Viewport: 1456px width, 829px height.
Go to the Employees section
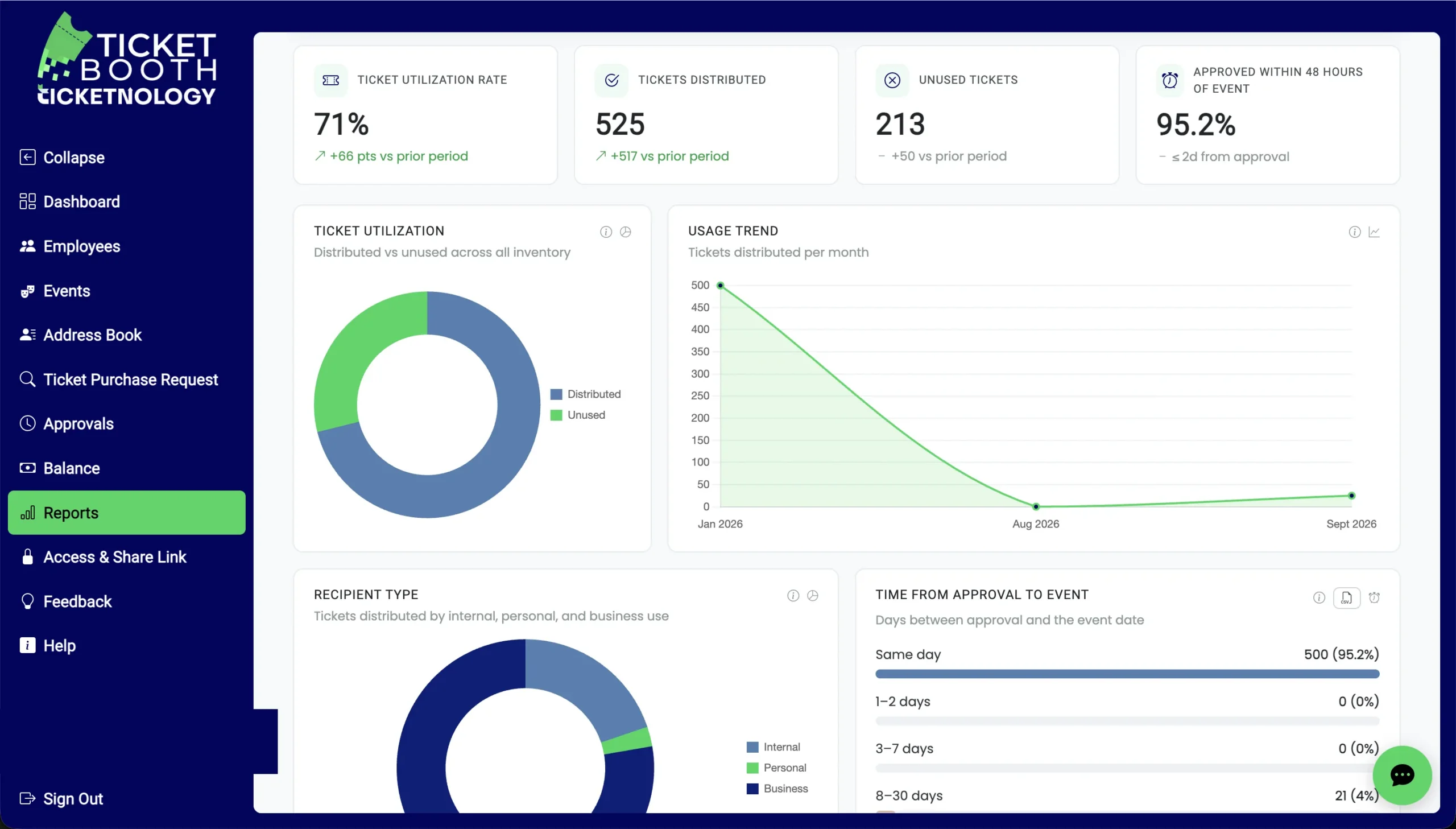pyautogui.click(x=69, y=246)
